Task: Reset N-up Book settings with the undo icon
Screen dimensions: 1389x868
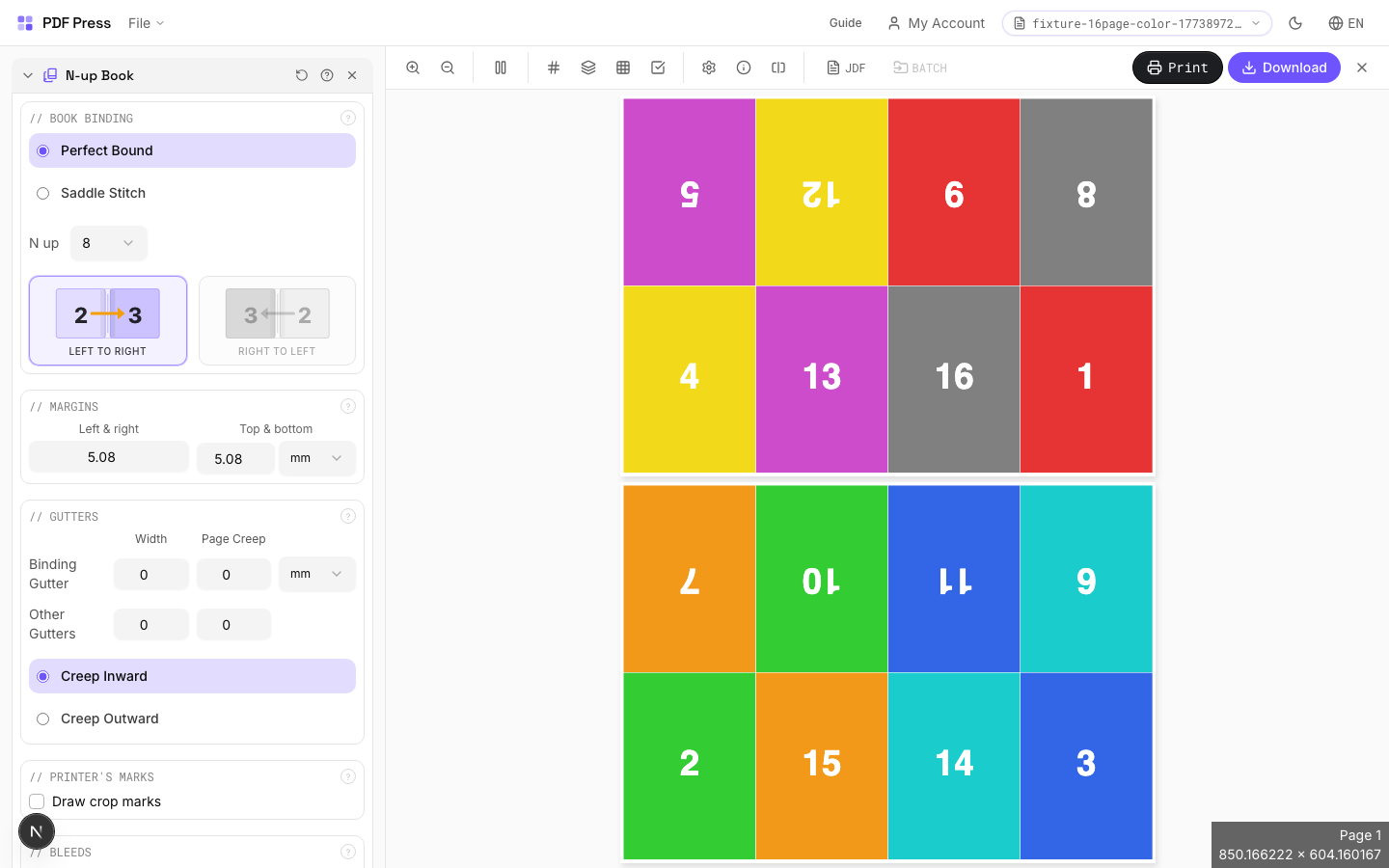Action: click(302, 75)
